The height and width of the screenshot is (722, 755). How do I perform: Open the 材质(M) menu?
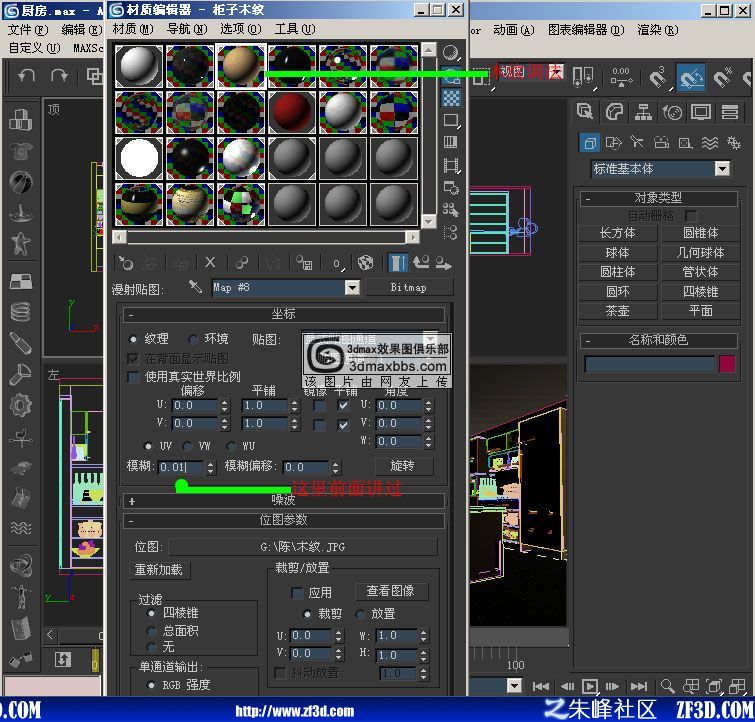(132, 29)
